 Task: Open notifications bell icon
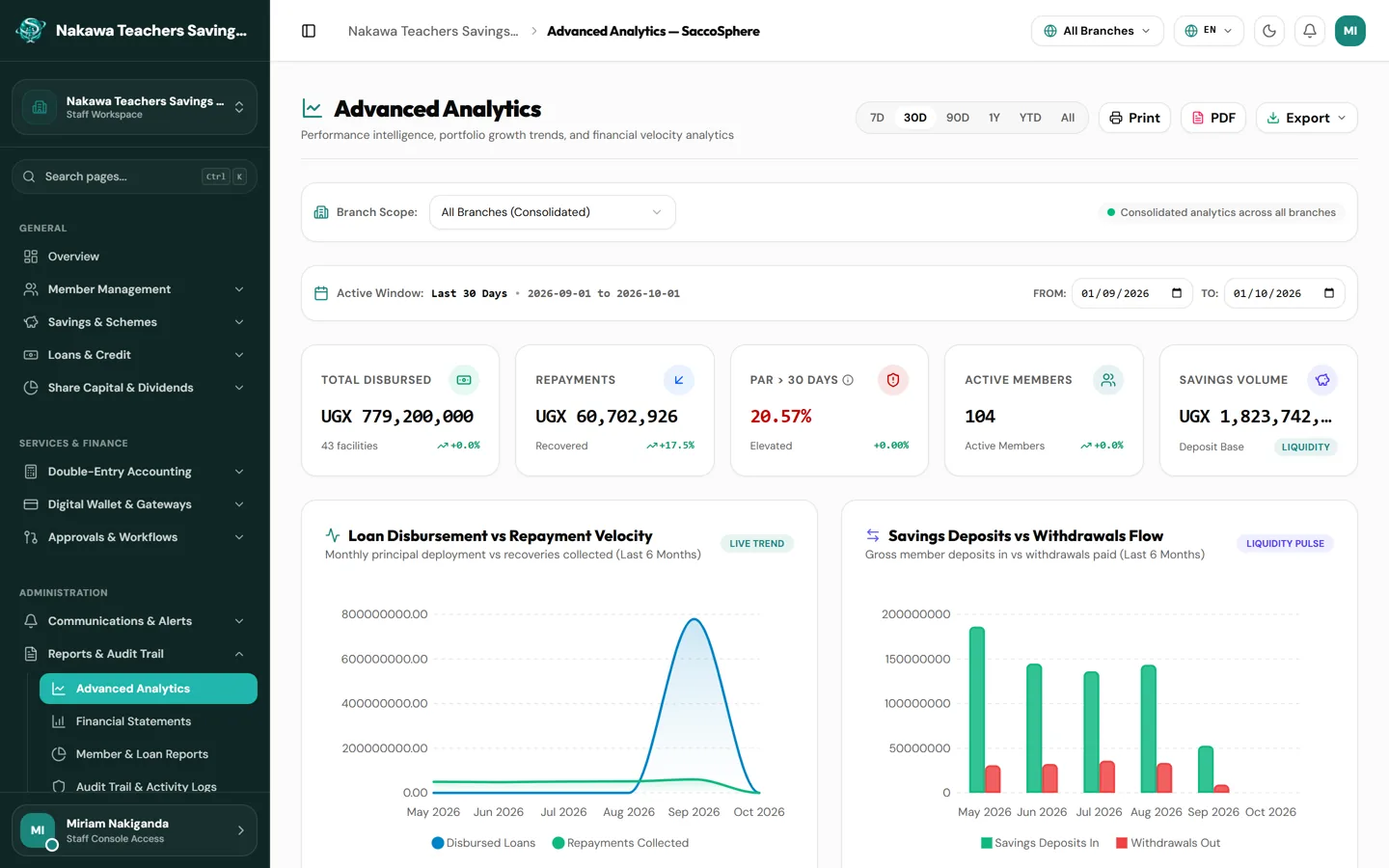pyautogui.click(x=1310, y=31)
